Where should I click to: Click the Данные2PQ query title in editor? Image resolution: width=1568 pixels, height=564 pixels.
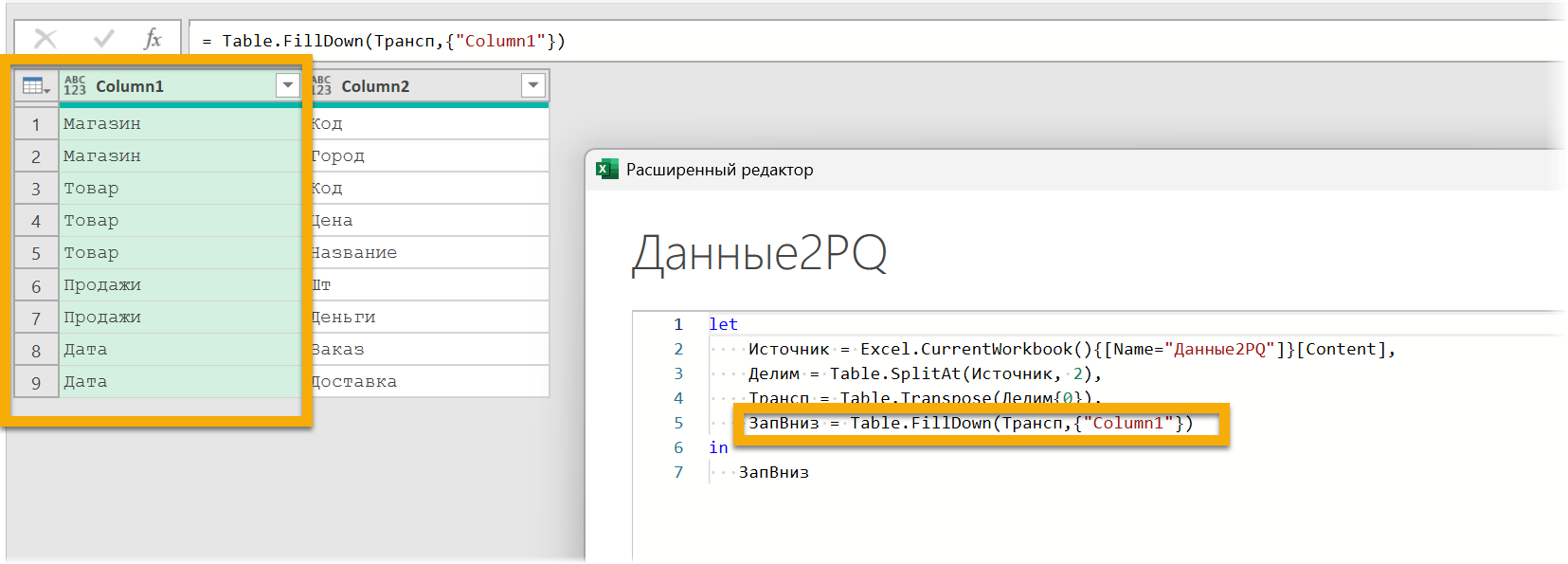[760, 253]
